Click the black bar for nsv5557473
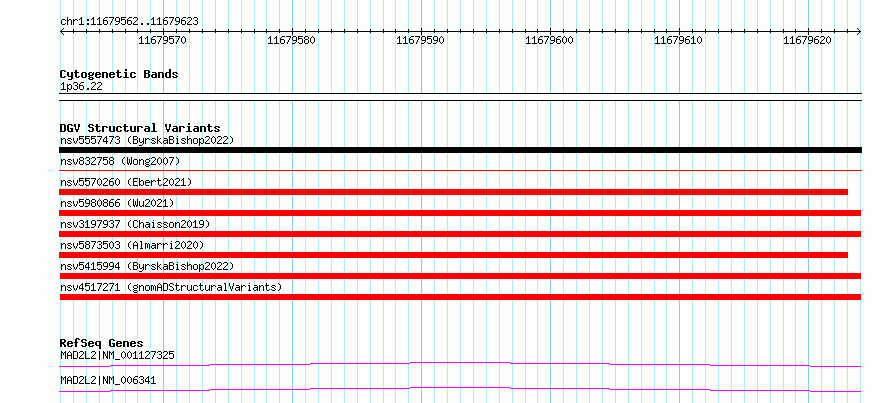Viewport: 890px width, 403px height. click(460, 150)
